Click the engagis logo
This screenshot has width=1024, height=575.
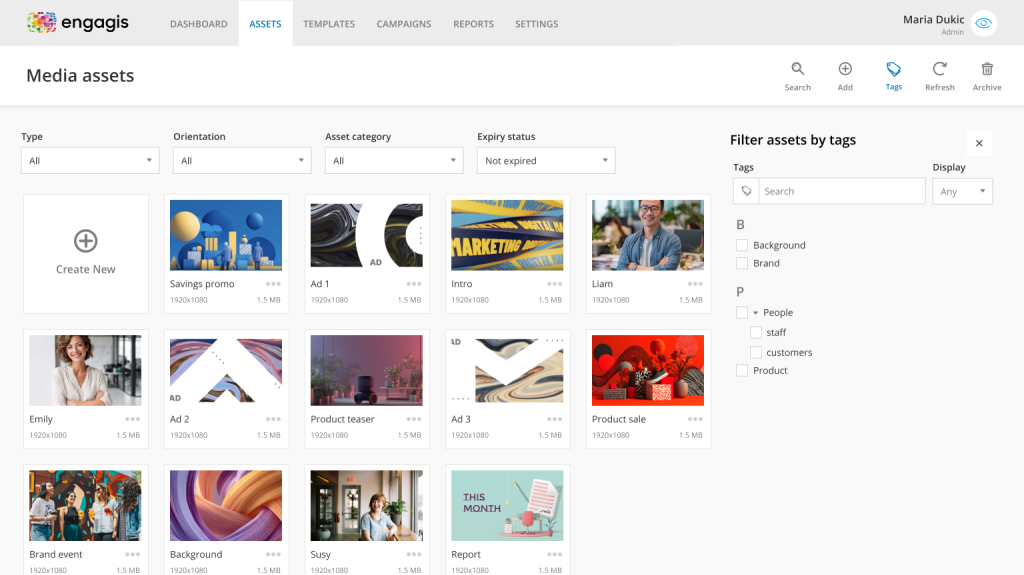pos(78,22)
